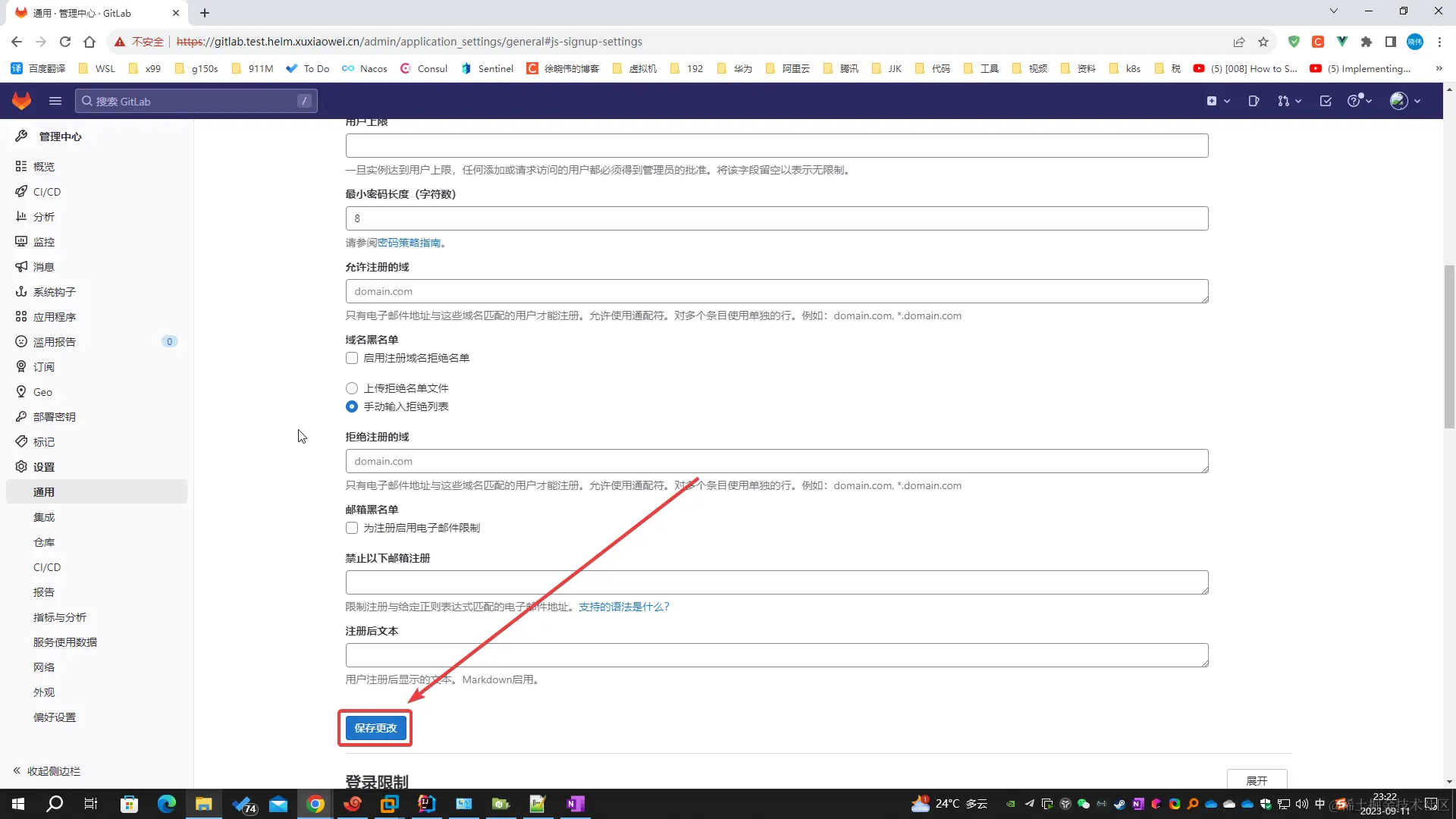
Task: Expand the create new plus dropdown
Action: tap(1218, 101)
